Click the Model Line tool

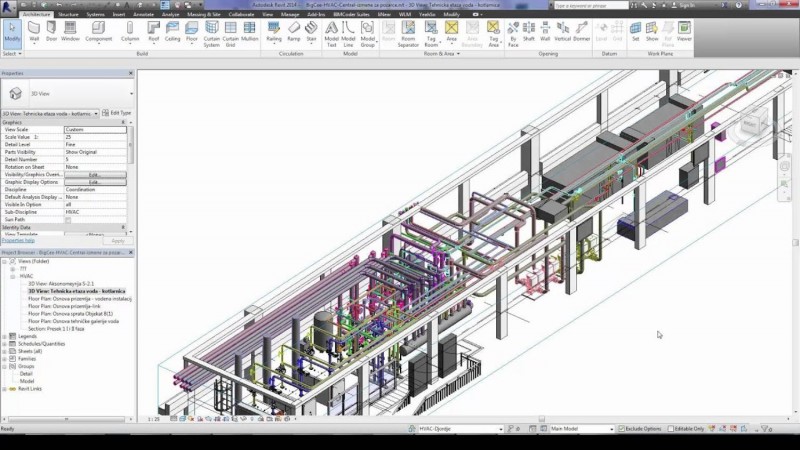pos(348,34)
